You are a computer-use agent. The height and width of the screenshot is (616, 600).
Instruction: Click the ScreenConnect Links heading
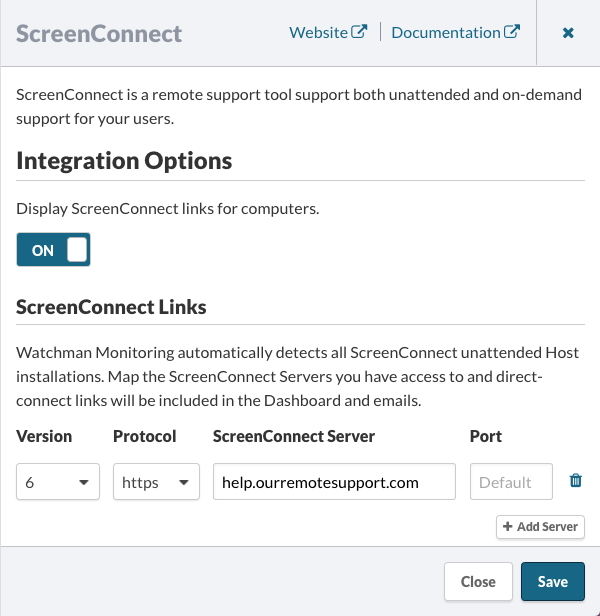(111, 307)
